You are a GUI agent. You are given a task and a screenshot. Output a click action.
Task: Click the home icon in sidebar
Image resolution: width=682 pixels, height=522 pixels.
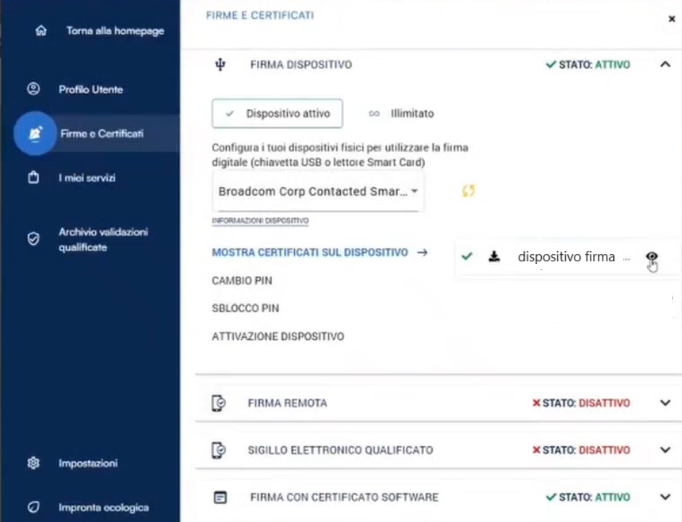[x=40, y=30]
